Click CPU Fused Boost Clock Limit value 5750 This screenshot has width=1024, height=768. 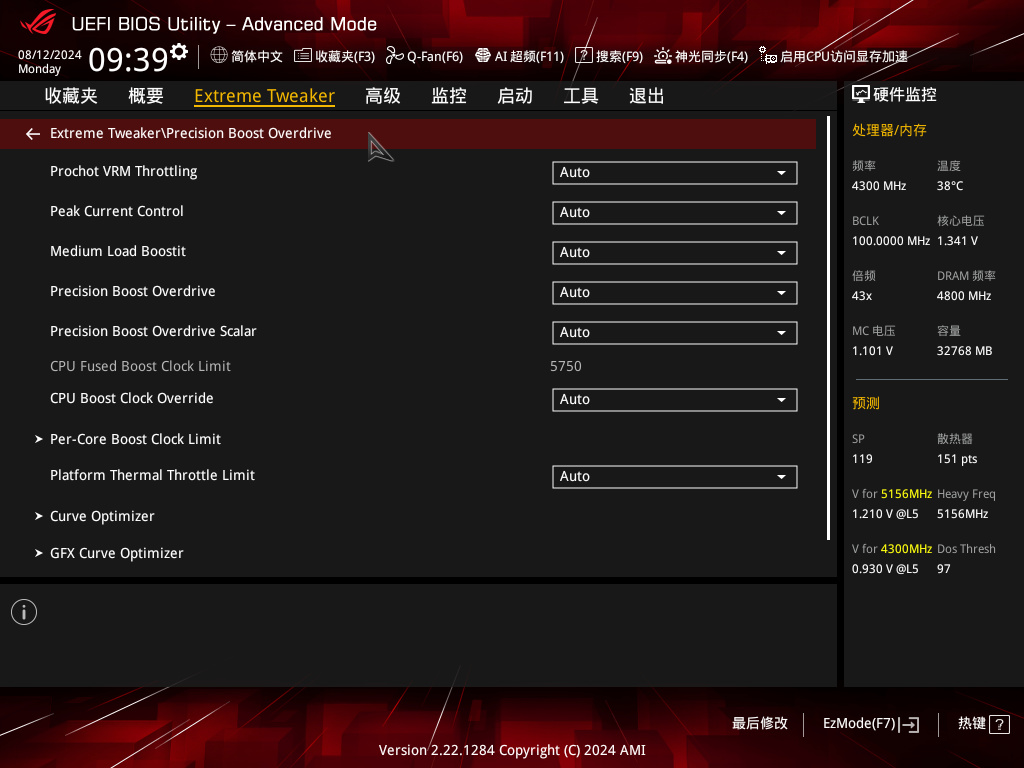coord(566,366)
